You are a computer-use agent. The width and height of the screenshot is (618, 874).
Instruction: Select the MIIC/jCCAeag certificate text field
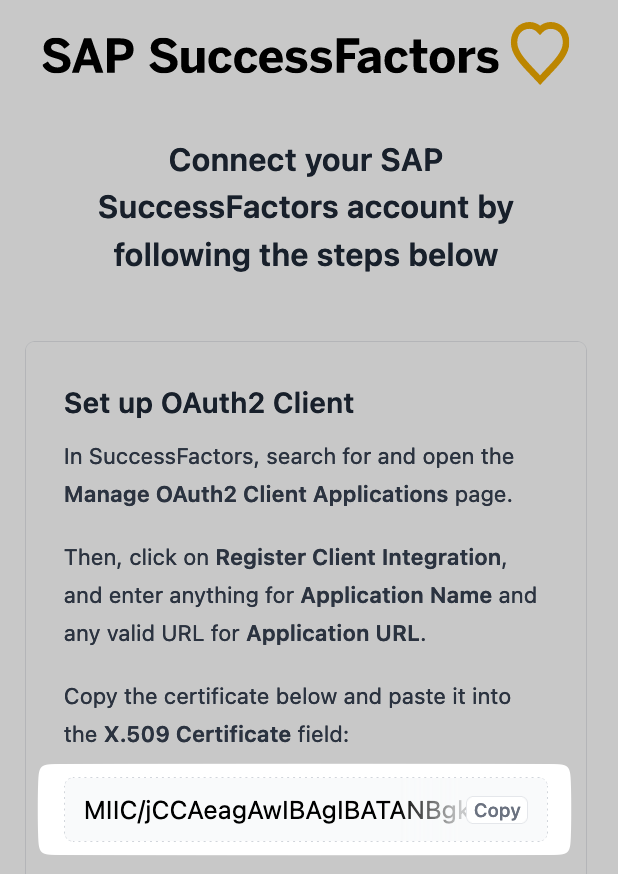[306, 809]
